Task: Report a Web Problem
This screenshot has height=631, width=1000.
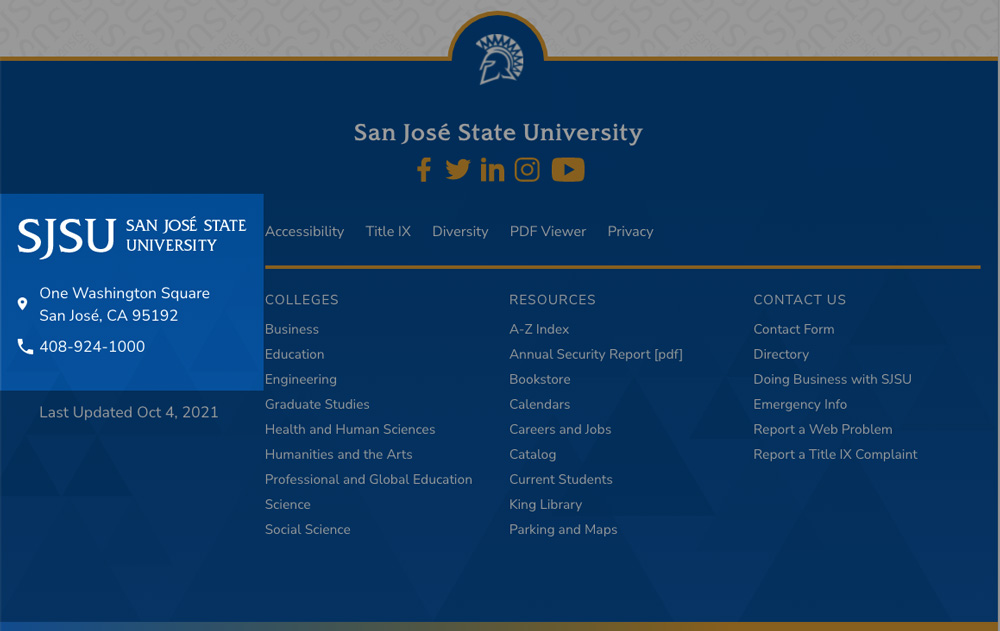Action: [823, 429]
